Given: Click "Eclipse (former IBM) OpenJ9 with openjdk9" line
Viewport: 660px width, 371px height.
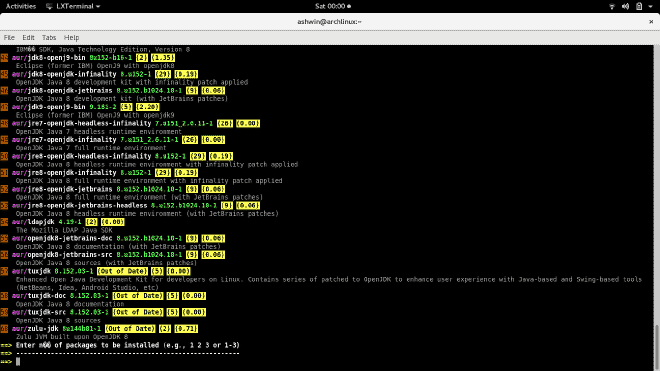Looking at the screenshot, I should point(95,115).
